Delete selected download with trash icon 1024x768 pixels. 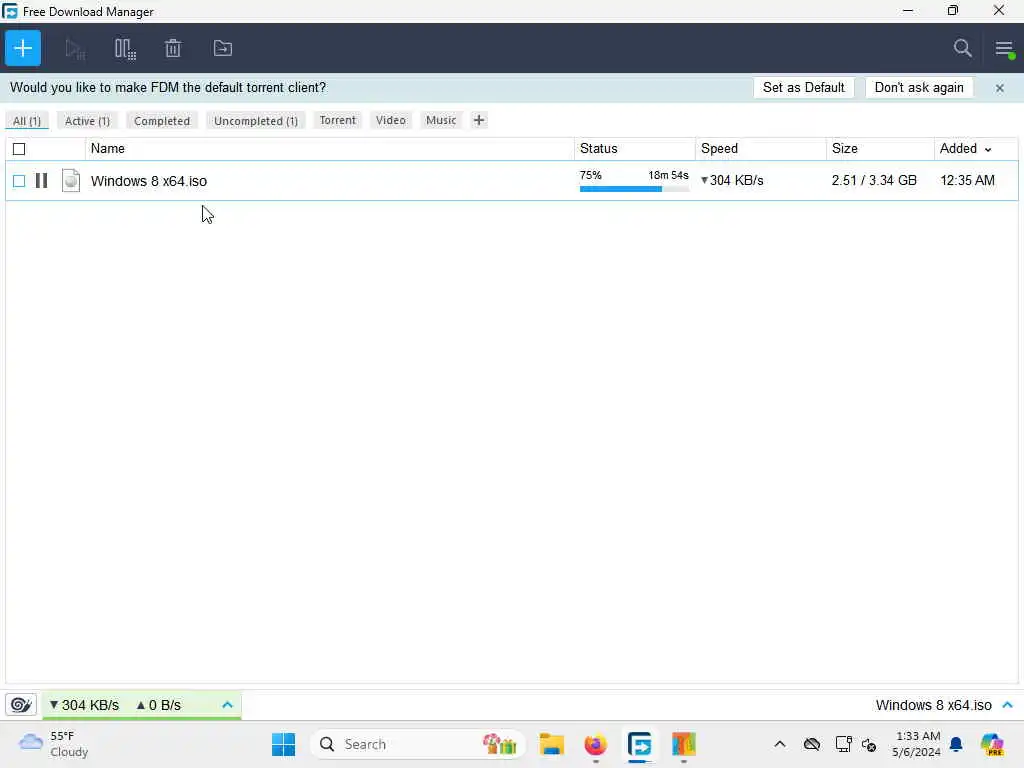pyautogui.click(x=173, y=48)
